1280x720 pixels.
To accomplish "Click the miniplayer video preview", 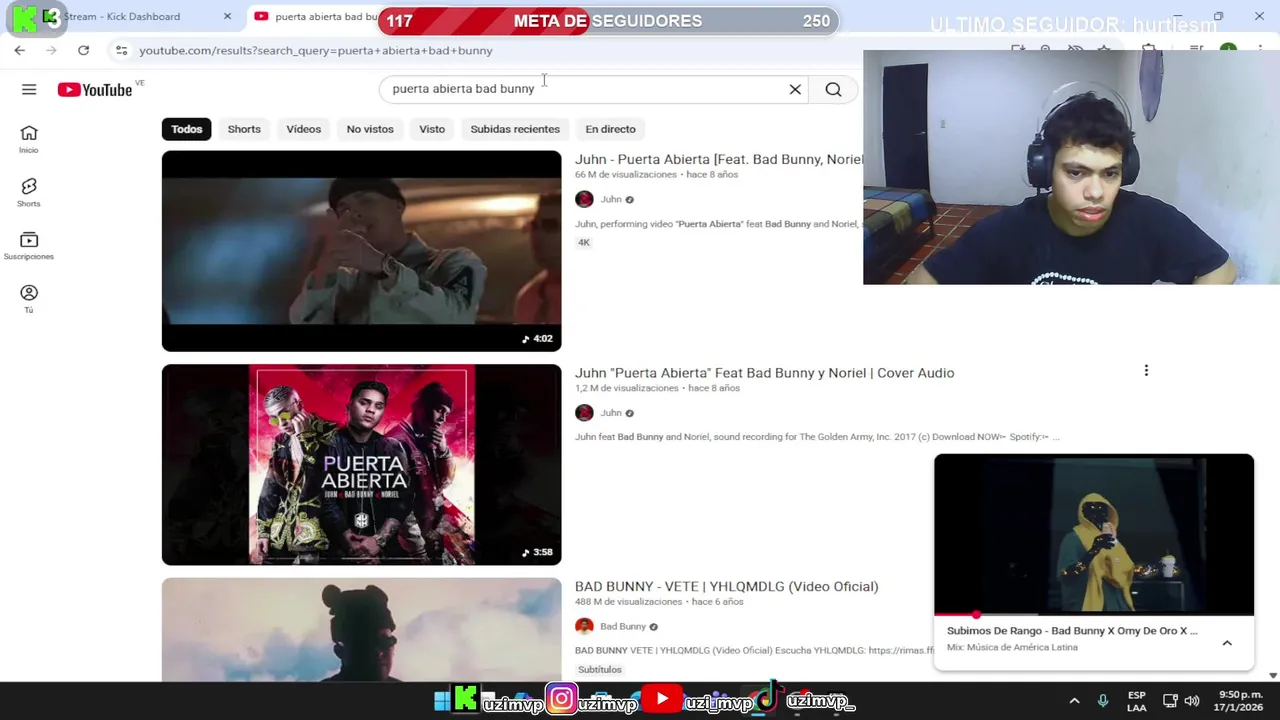I will (x=1093, y=533).
